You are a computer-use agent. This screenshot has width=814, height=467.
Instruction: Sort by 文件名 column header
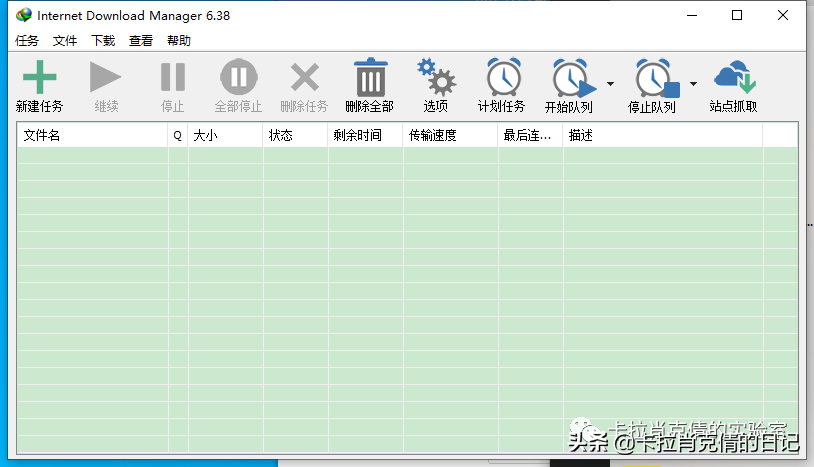92,135
